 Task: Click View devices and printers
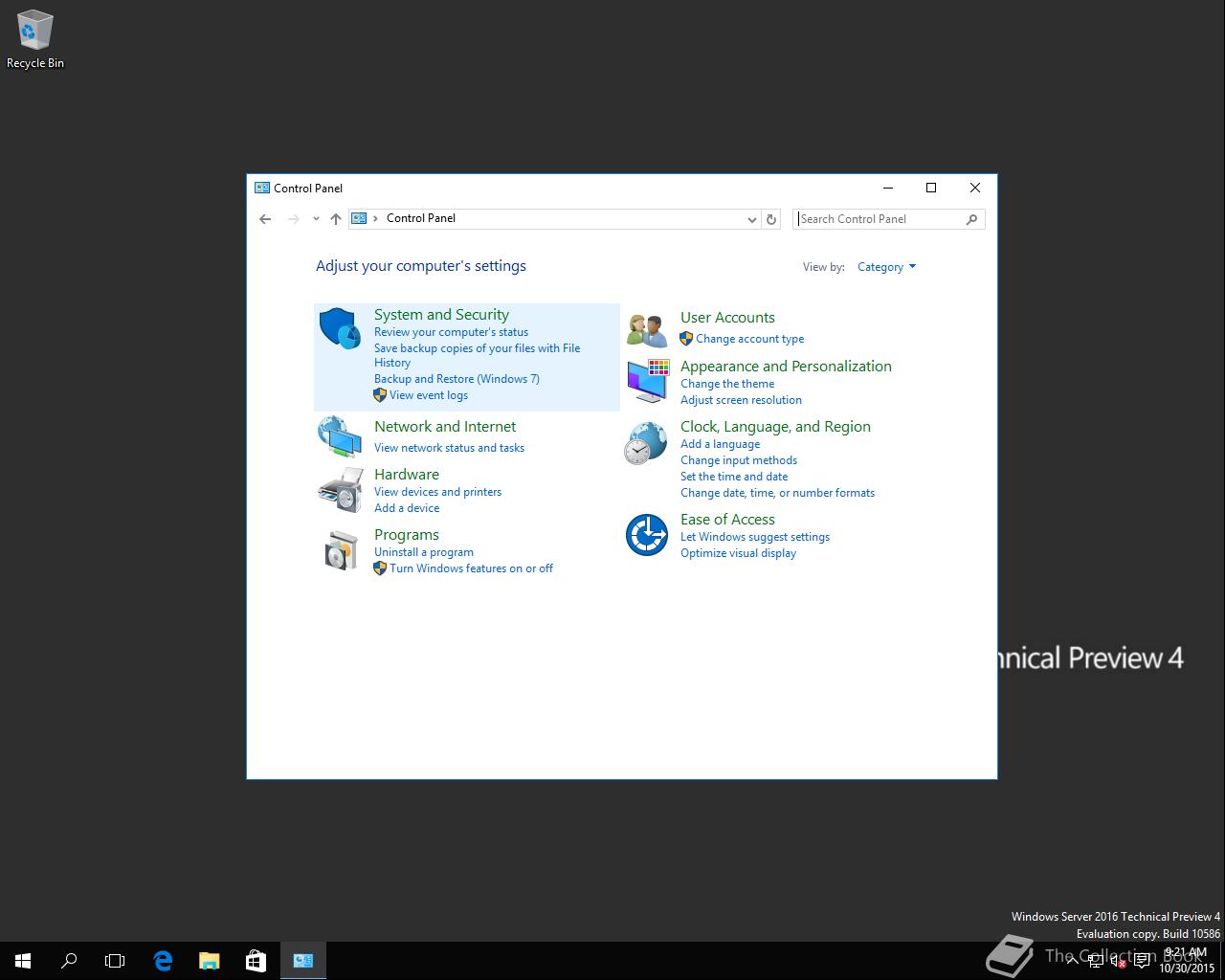click(x=437, y=492)
